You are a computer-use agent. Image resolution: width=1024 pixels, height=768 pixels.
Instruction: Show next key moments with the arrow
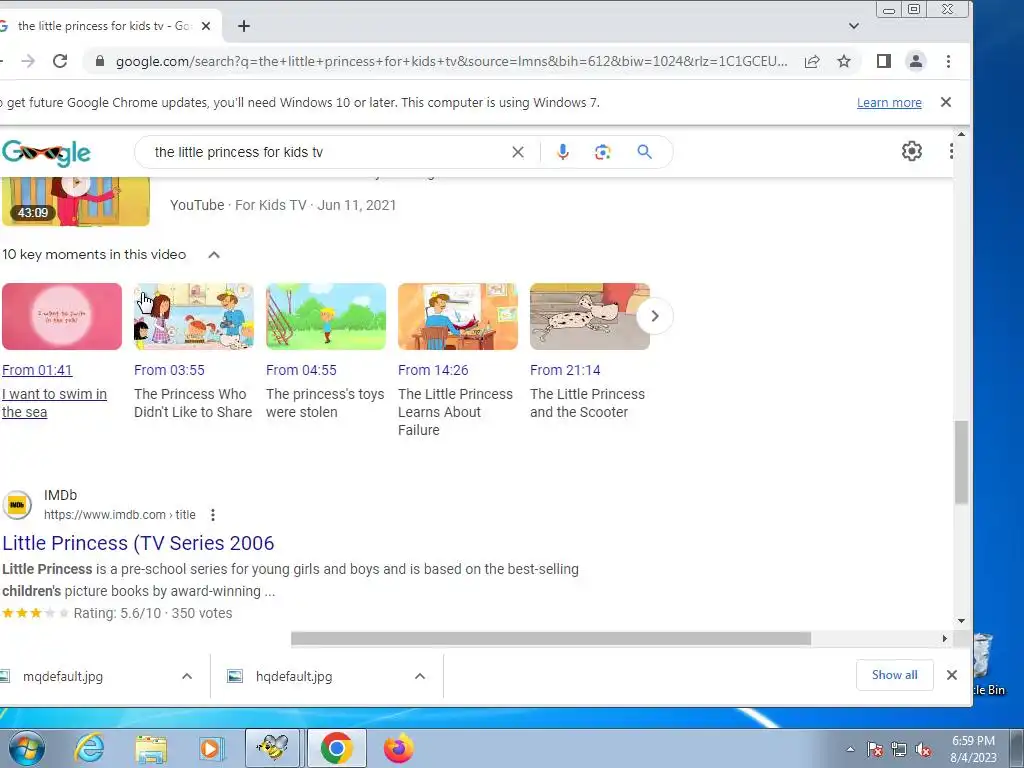click(x=654, y=316)
